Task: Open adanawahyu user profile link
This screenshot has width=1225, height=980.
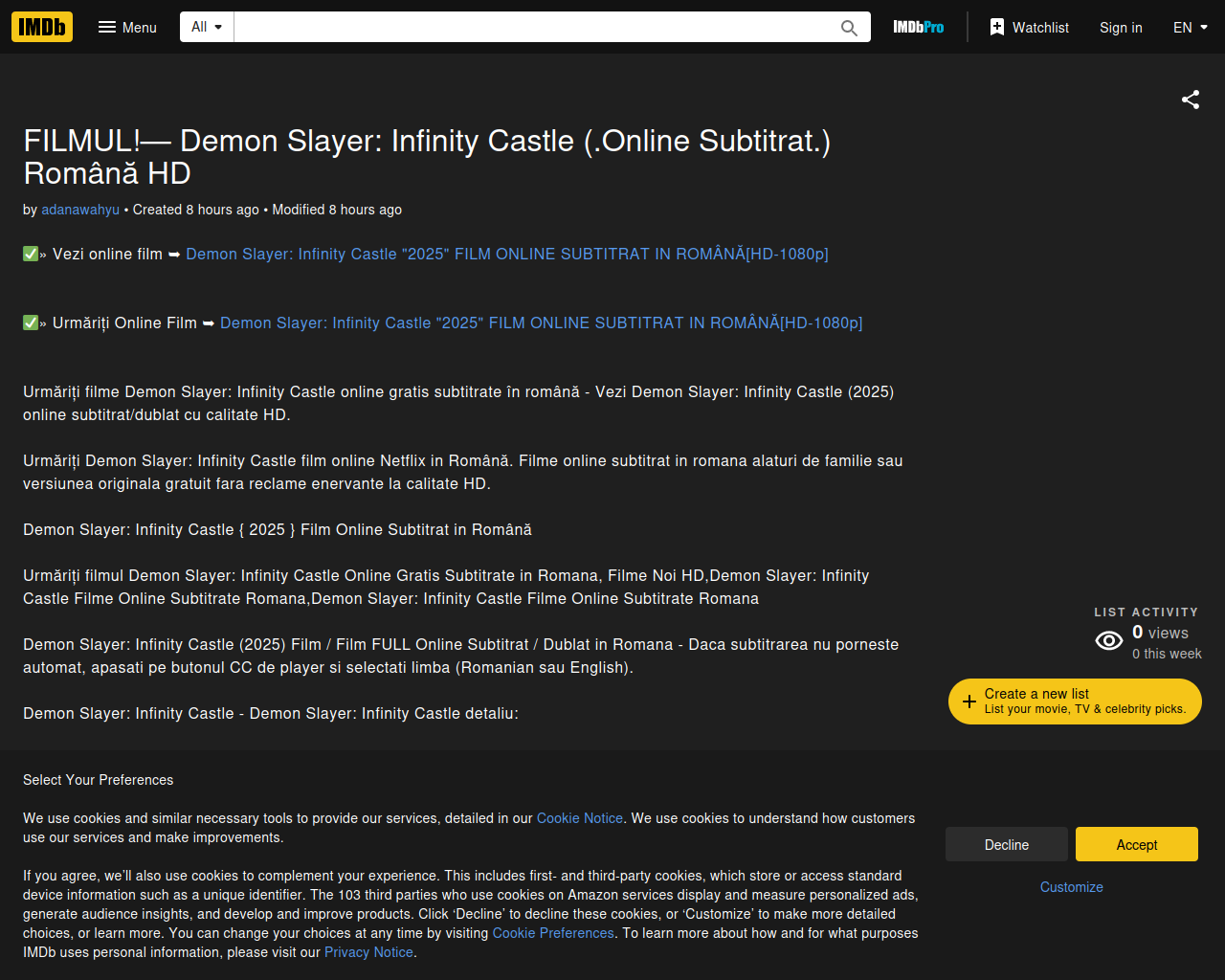Action: [x=80, y=210]
